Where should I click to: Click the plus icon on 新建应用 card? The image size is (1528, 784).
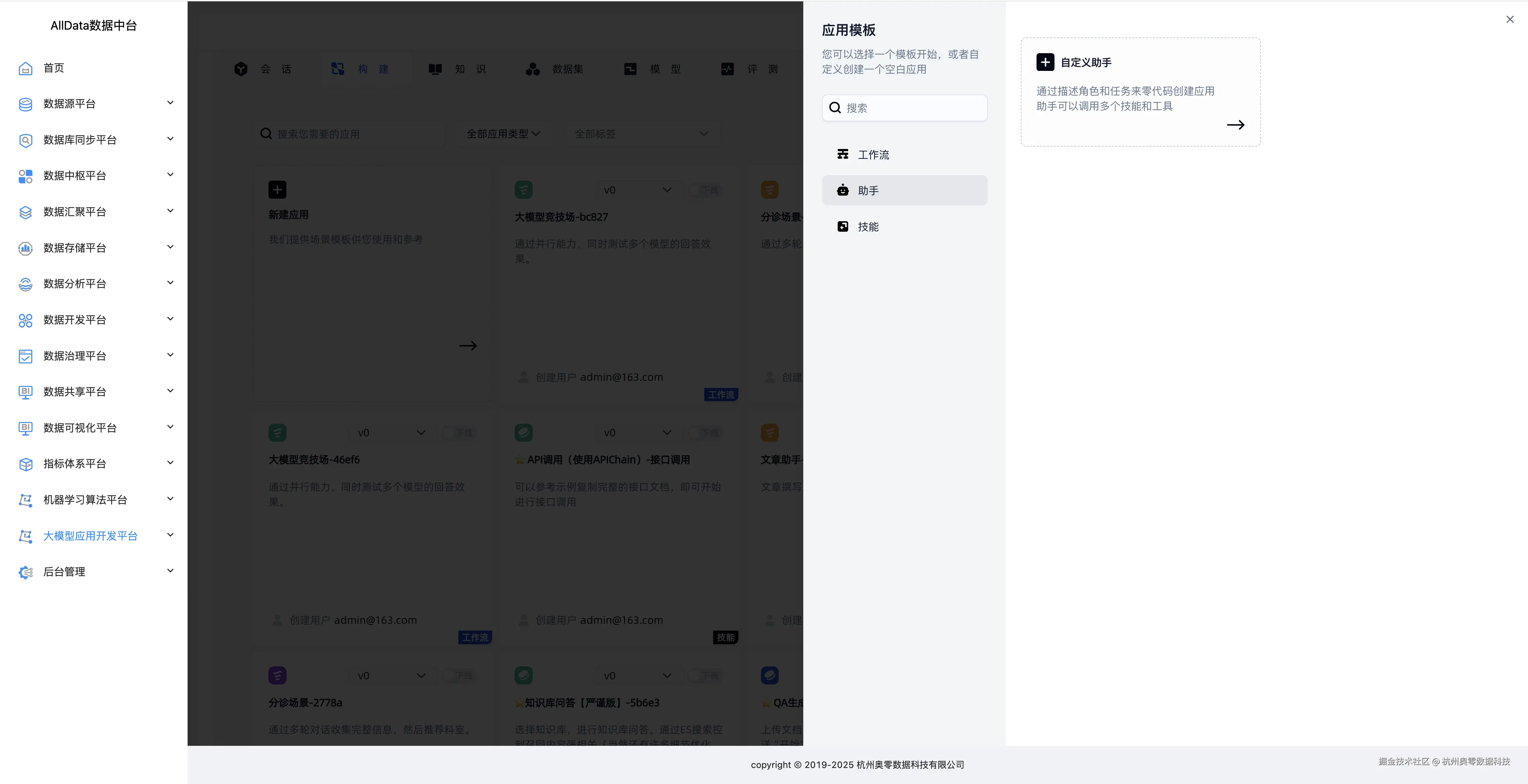click(x=278, y=189)
